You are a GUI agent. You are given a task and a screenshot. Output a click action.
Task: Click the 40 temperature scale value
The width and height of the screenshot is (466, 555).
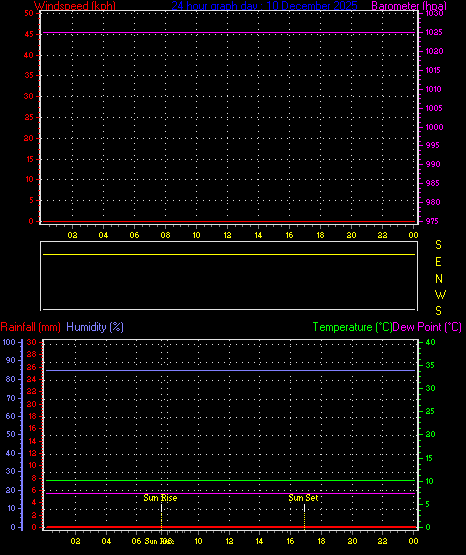430,342
